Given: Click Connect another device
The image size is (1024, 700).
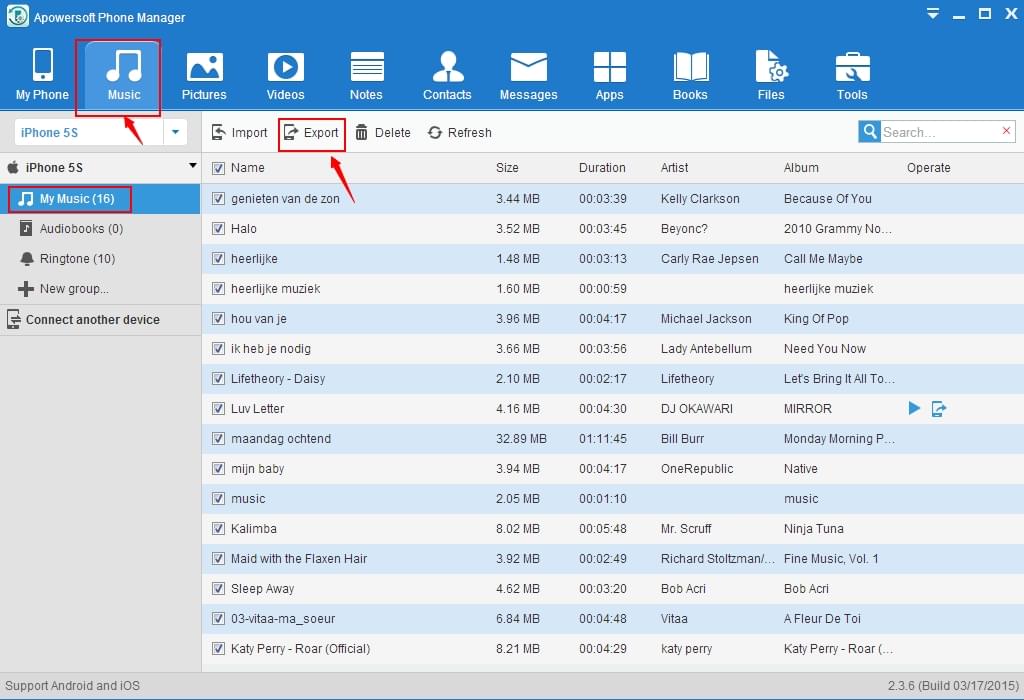Looking at the screenshot, I should point(92,320).
